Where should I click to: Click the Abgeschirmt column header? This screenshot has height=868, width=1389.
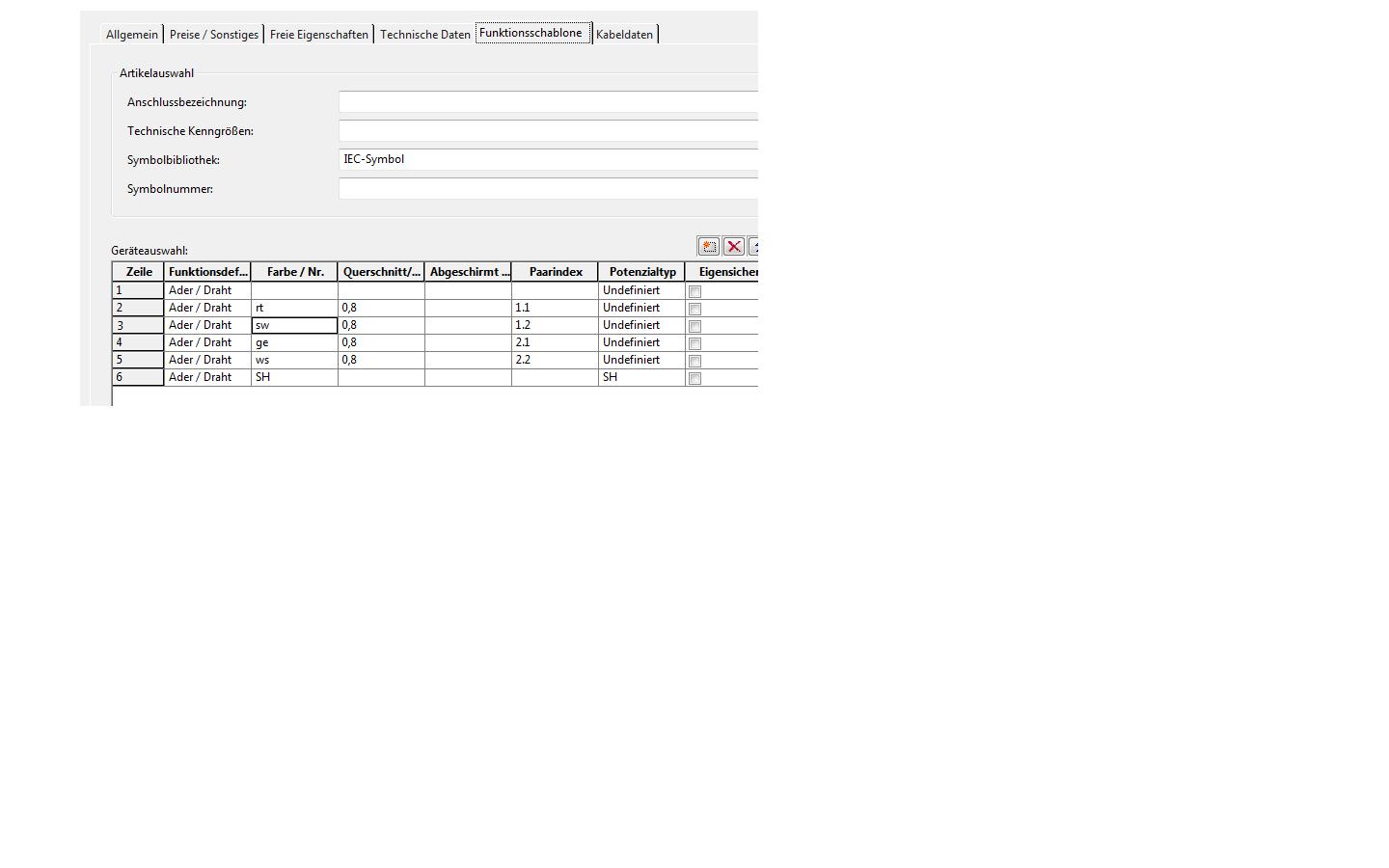(x=468, y=272)
